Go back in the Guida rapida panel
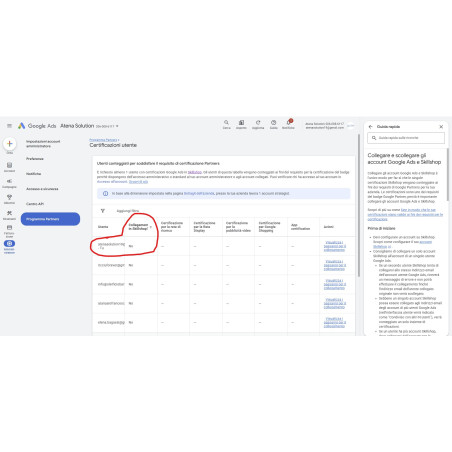This screenshot has width=452, height=452. pyautogui.click(x=370, y=127)
